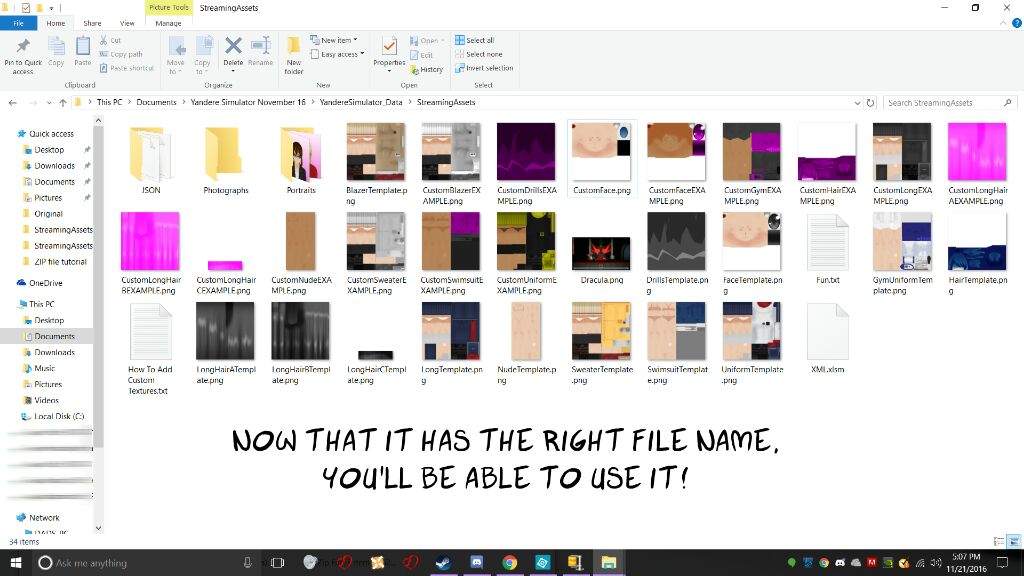The width and height of the screenshot is (1024, 576).
Task: Select OneDrive in the navigation pane
Action: (46, 283)
